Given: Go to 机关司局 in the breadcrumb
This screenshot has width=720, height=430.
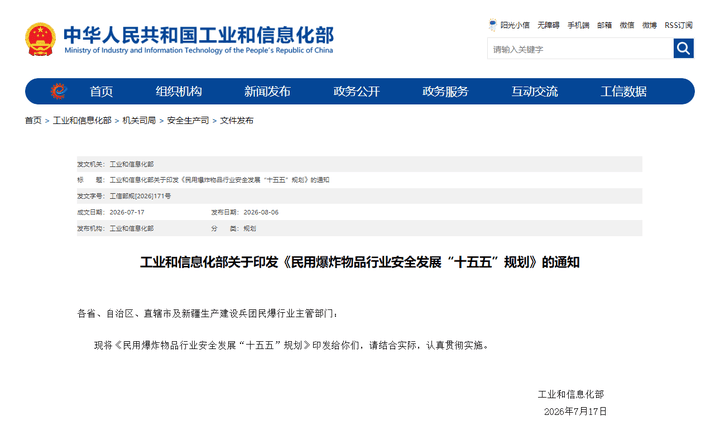Looking at the screenshot, I should click(x=139, y=120).
